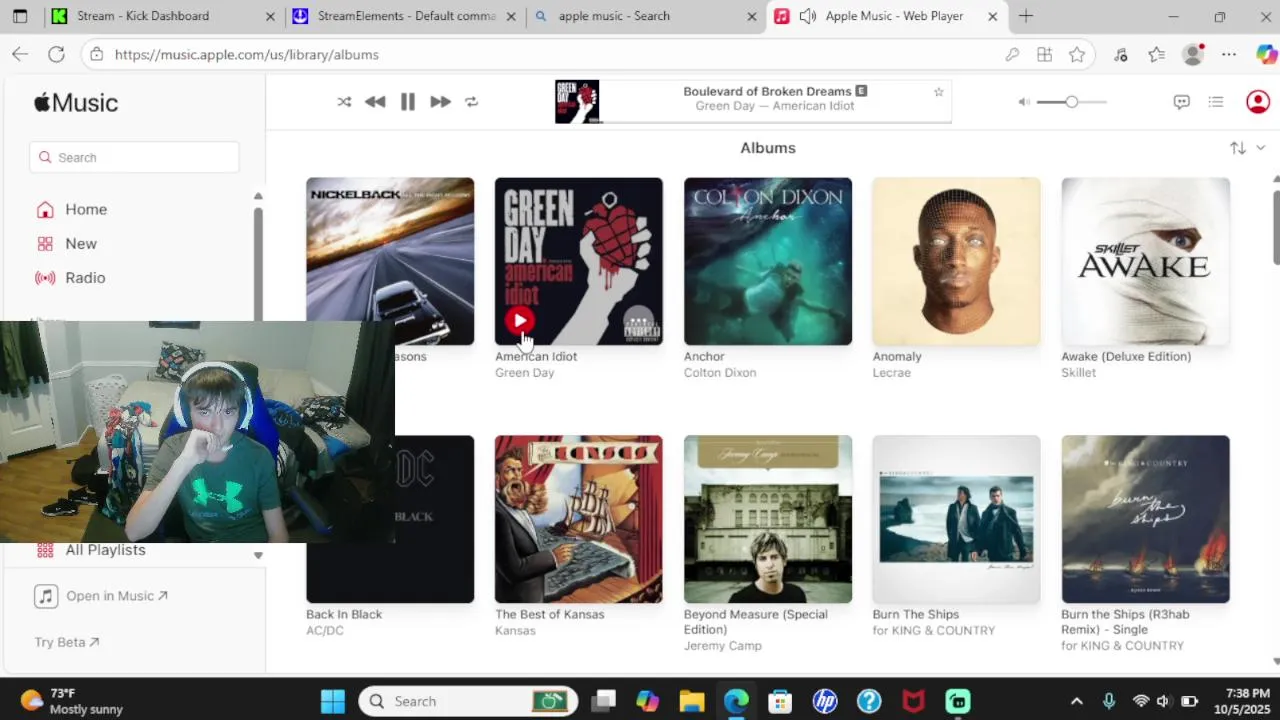Open Edge settings and more menu
Screen dimensions: 1280x720
pos(1229,55)
